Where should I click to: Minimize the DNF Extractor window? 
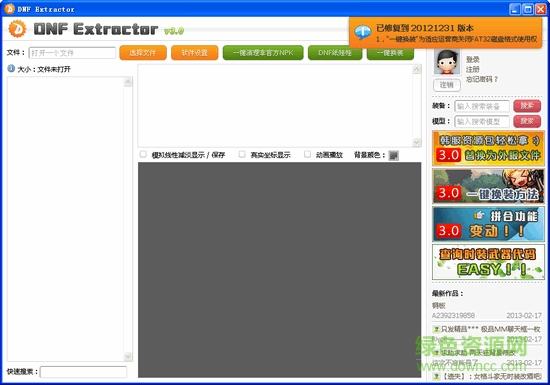click(x=515, y=9)
